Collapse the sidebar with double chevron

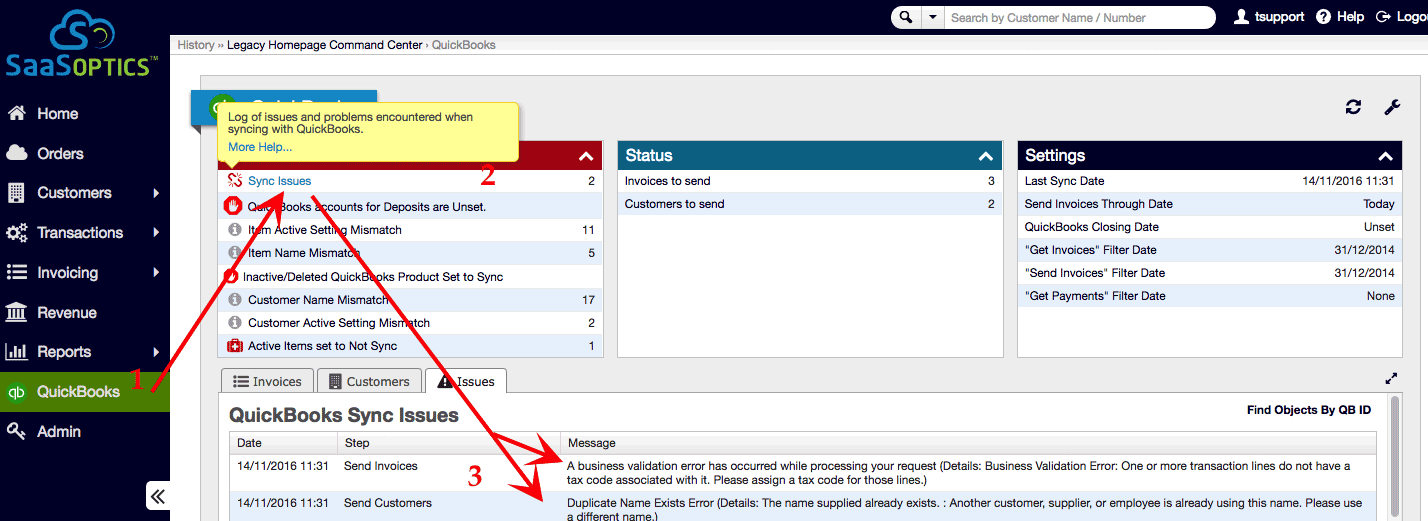[x=158, y=496]
